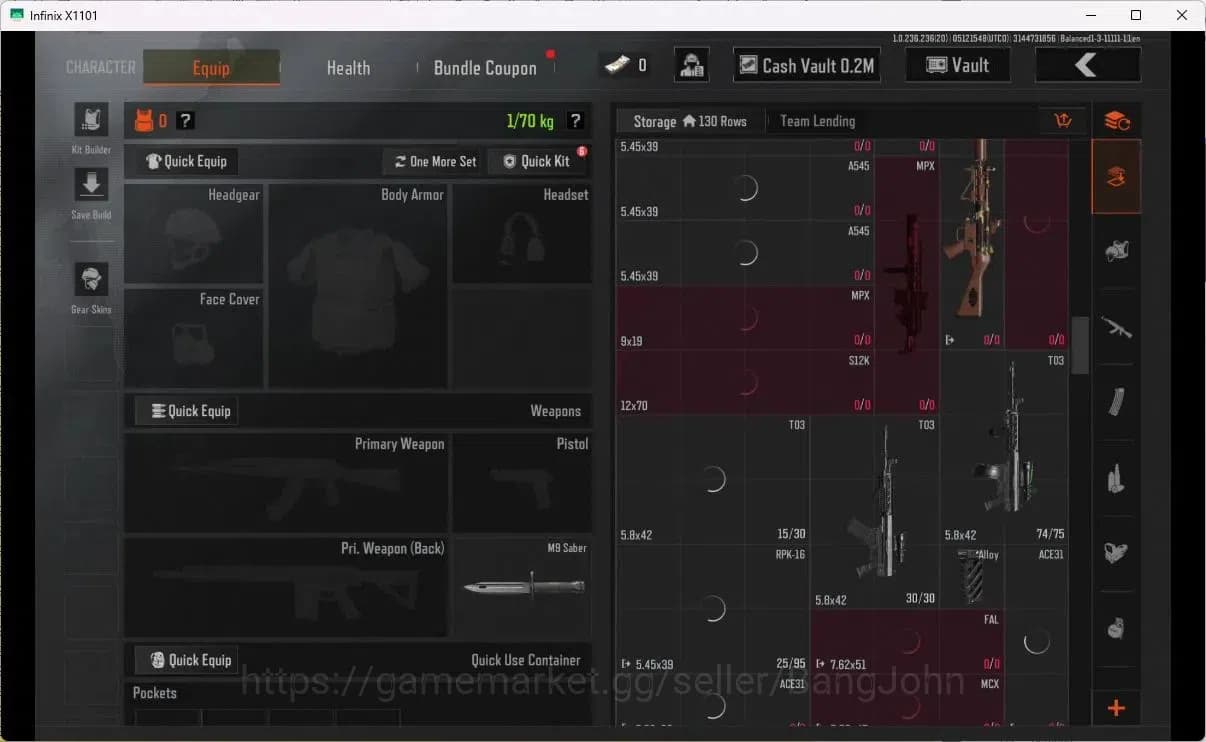The height and width of the screenshot is (742, 1206).
Task: Click Quick Equip for Quick Use Container
Action: [x=187, y=660]
